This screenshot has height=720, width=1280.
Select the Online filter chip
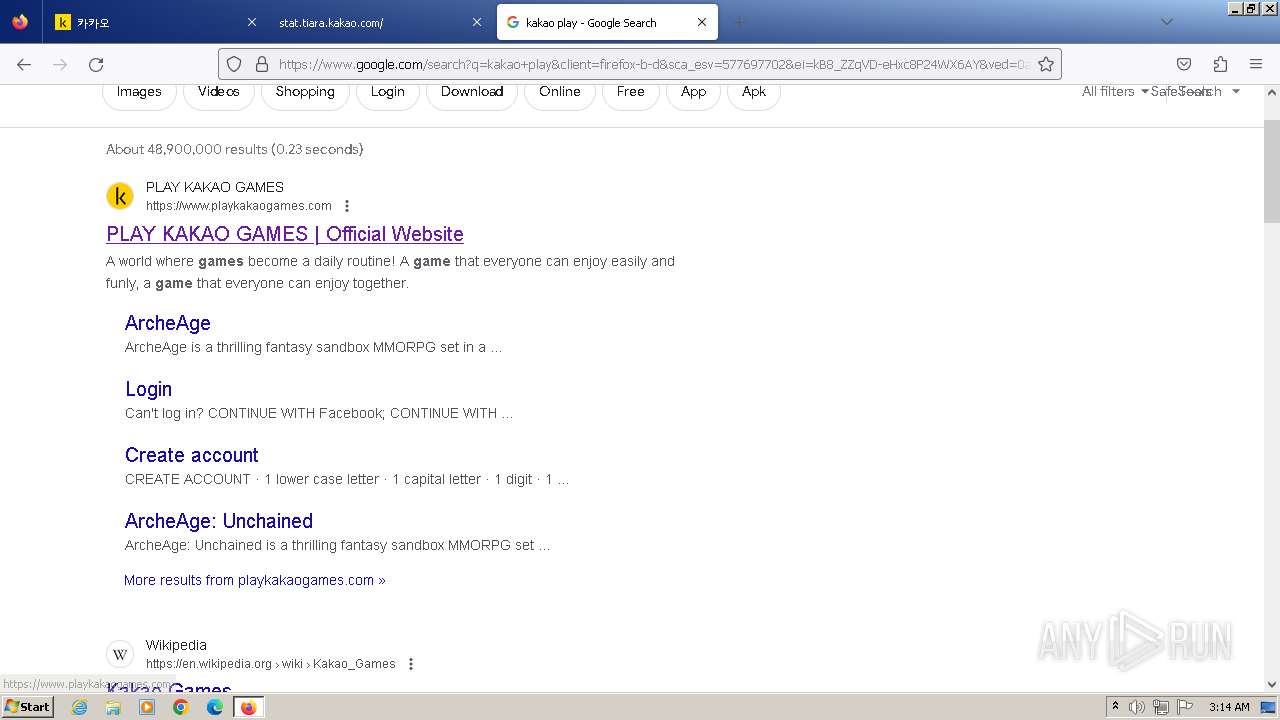click(x=560, y=92)
